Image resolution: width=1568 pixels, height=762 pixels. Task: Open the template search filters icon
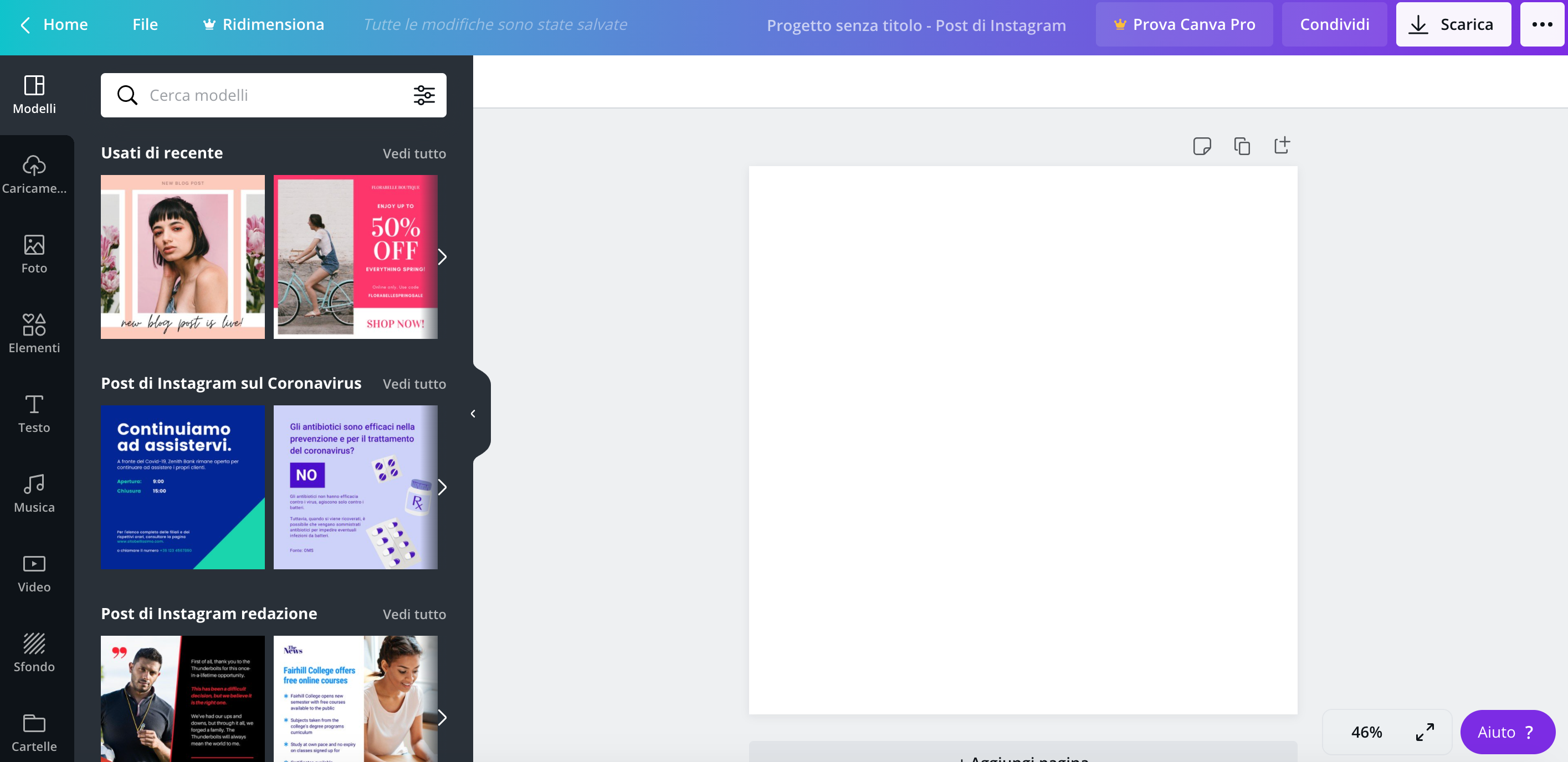click(x=424, y=95)
